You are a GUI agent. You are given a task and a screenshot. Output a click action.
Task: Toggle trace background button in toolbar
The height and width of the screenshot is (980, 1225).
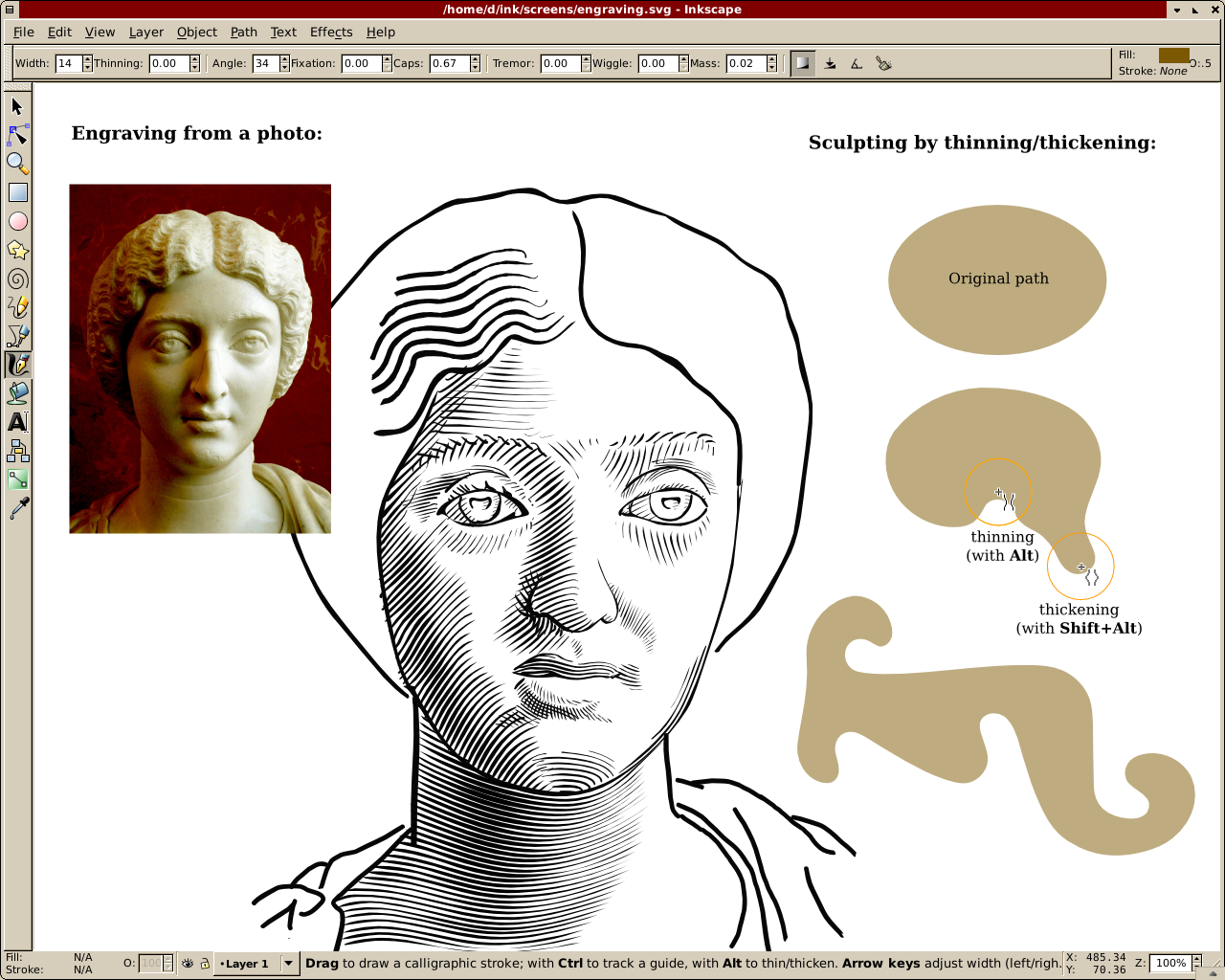pyautogui.click(x=803, y=64)
